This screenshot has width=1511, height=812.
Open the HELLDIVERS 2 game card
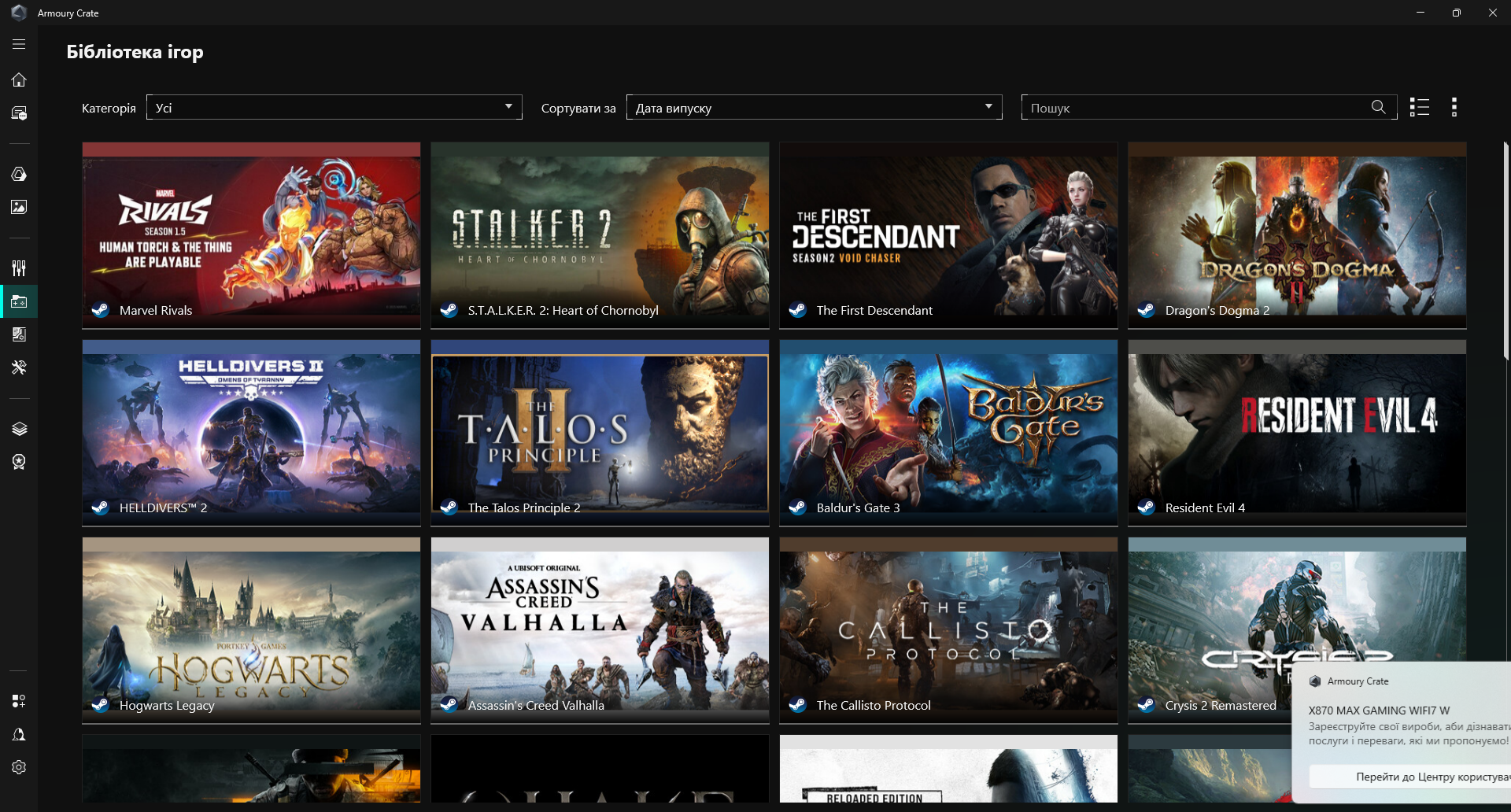pyautogui.click(x=252, y=433)
